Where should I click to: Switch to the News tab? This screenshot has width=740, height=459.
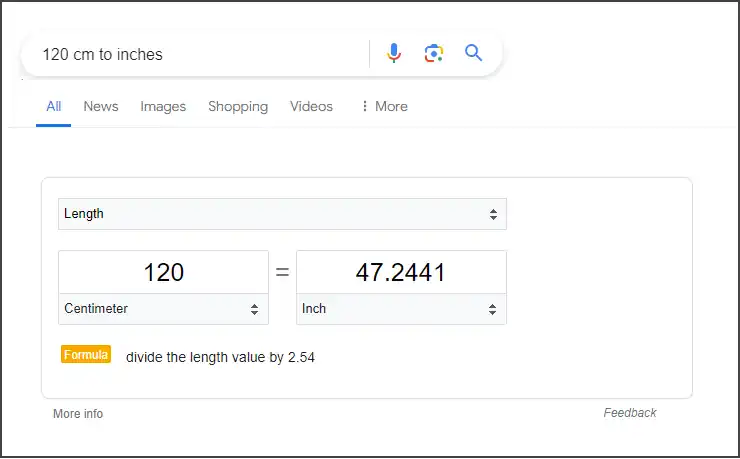[x=101, y=107]
